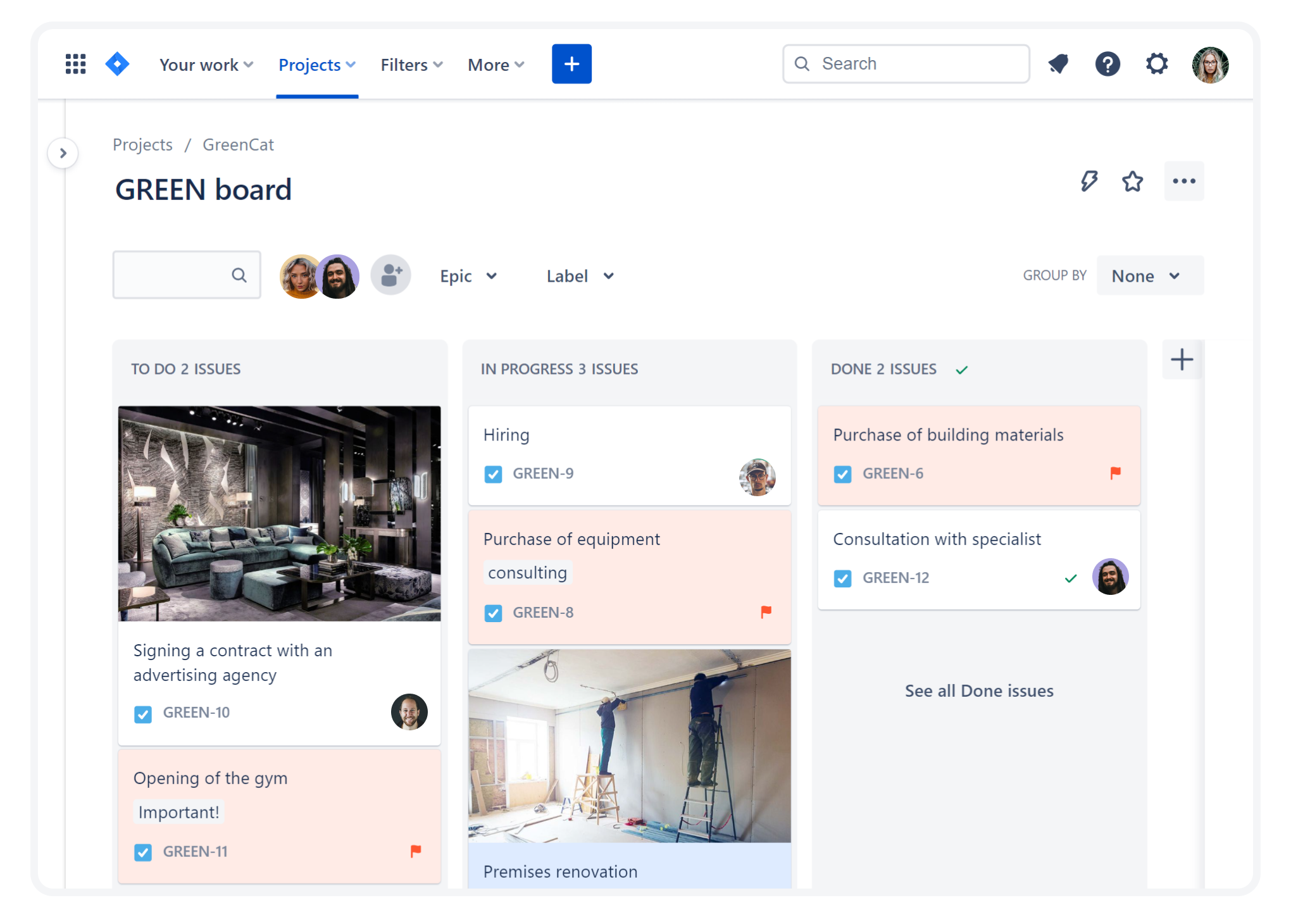The image size is (1291, 924).
Task: Click the task checkbox icon for GREEN-12
Action: pos(843,578)
